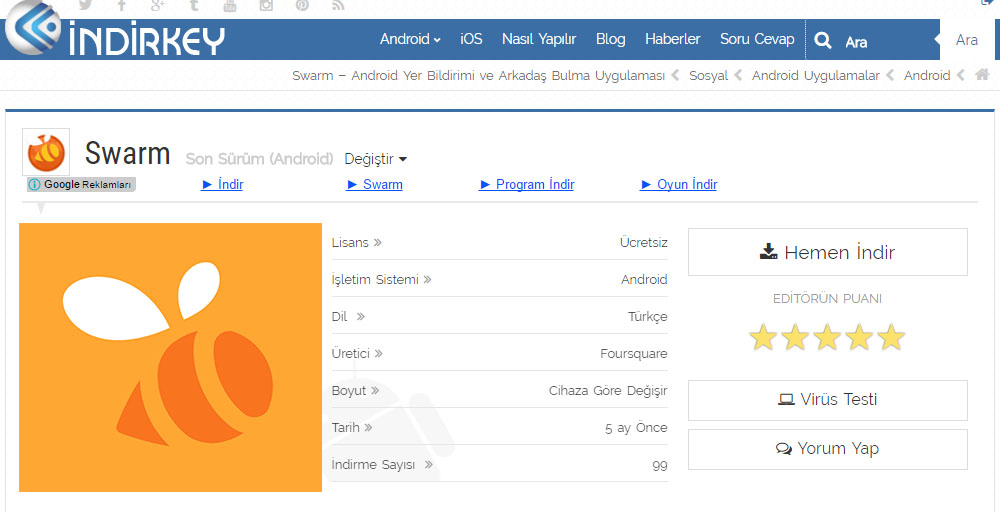Click the İşletim Sistemi label
Image resolution: width=1000 pixels, height=512 pixels.
click(x=375, y=279)
